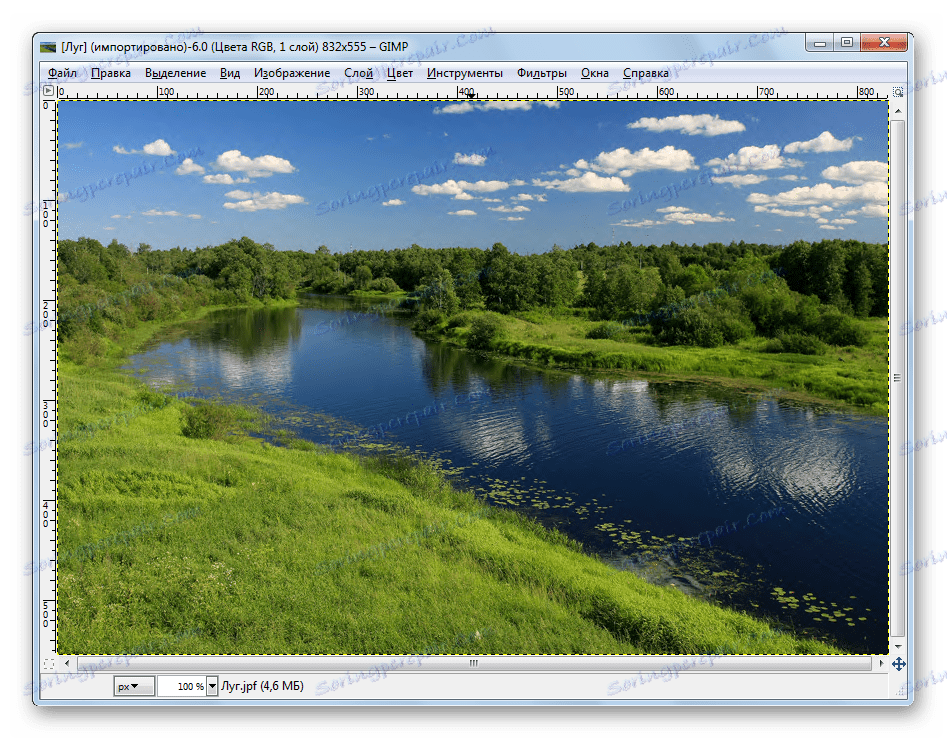Close the GIMP window
The height and width of the screenshot is (739, 947).
[884, 43]
